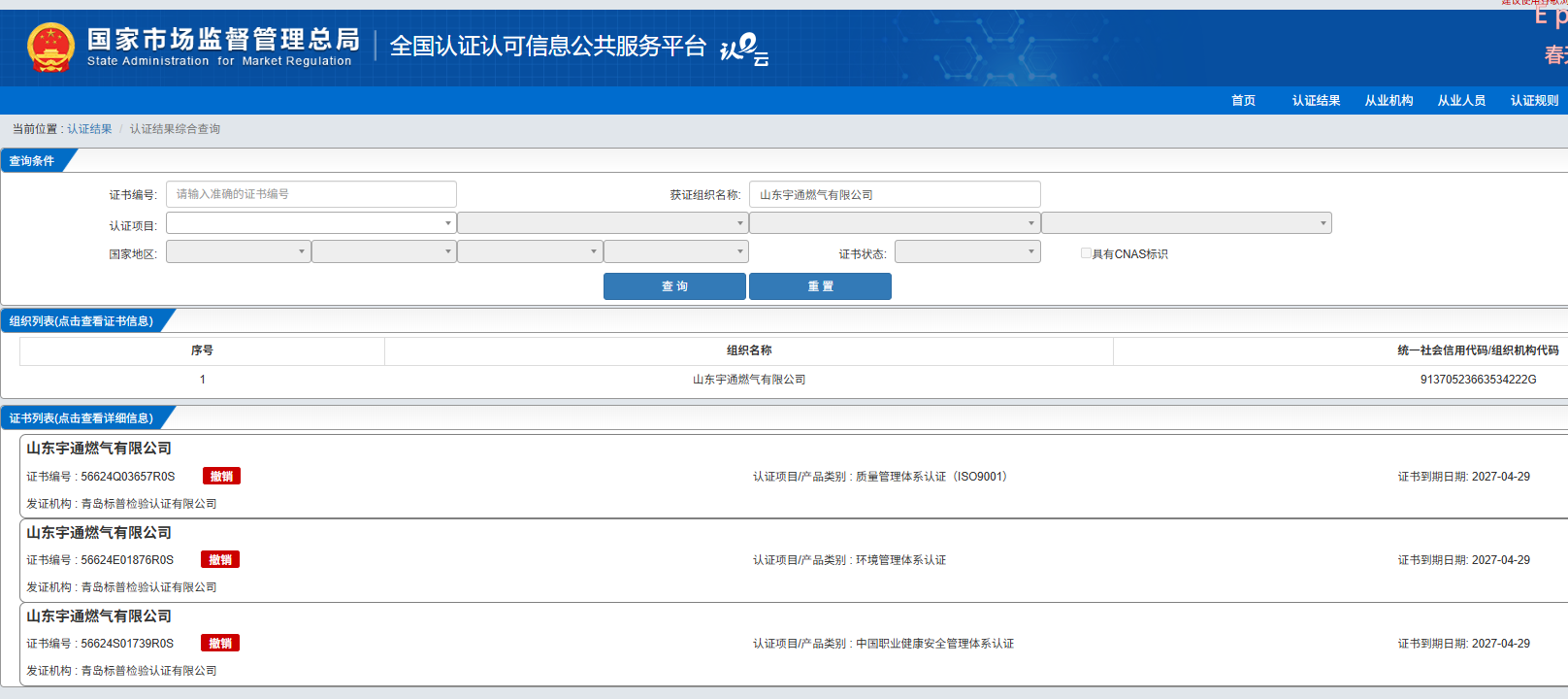Expand the second 认证项目 dropdown
Image resolution: width=1568 pixels, height=699 pixels.
point(603,223)
